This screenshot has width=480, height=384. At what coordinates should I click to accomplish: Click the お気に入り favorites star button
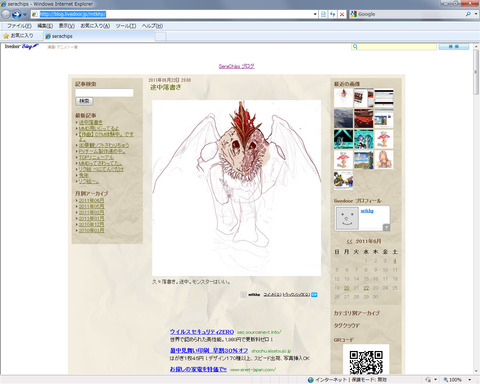click(18, 36)
